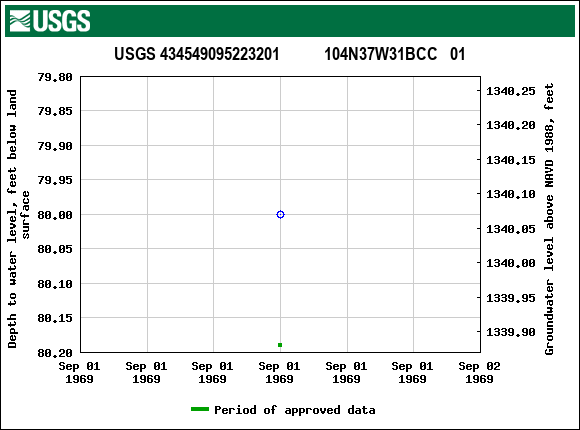The image size is (580, 430).
Task: Click the '1339.95' right axis label
Action: click(510, 298)
